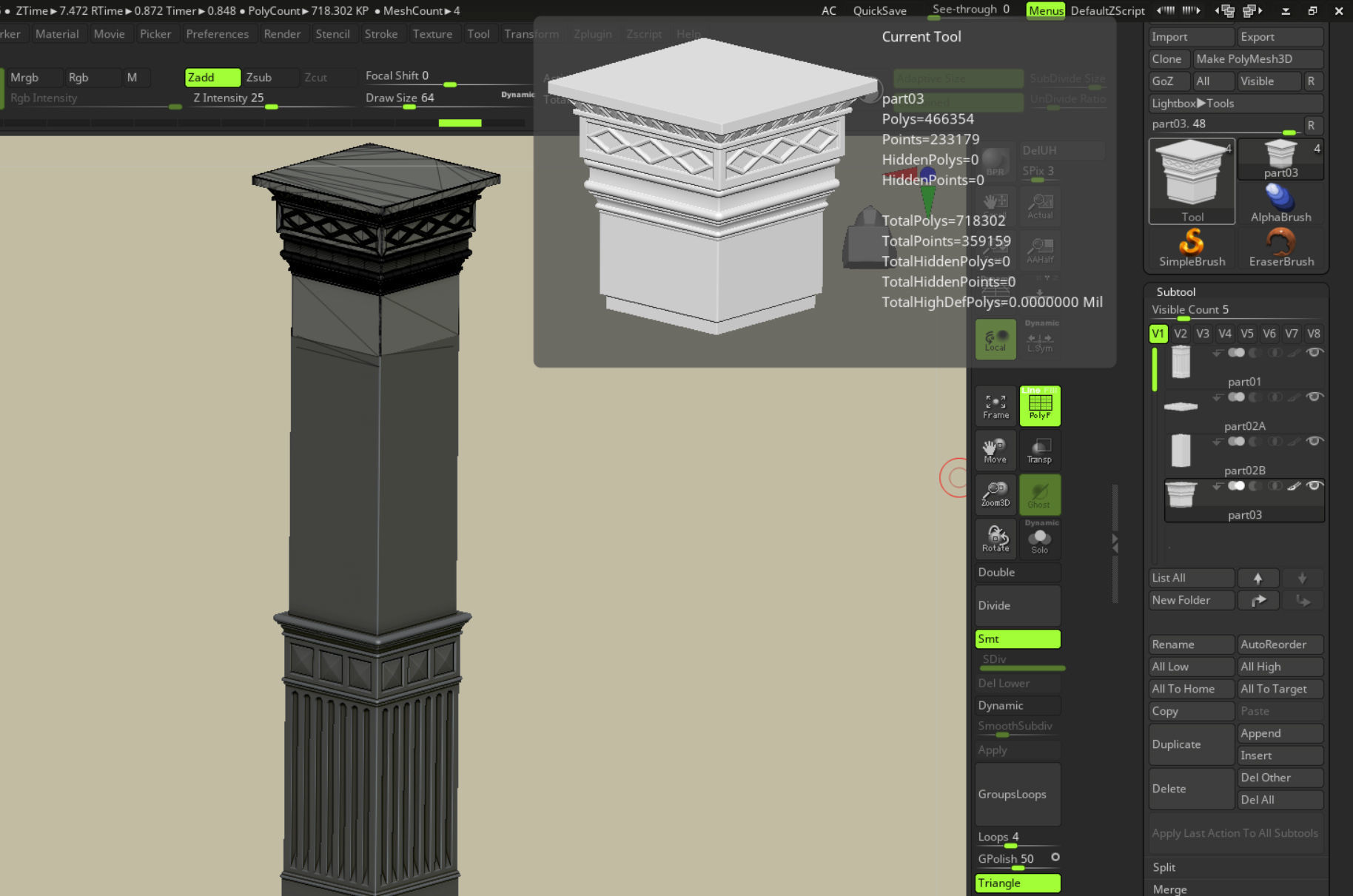Screen dimensions: 1353x896
Task: Enable Zsub sculpt mode
Action: (x=270, y=77)
